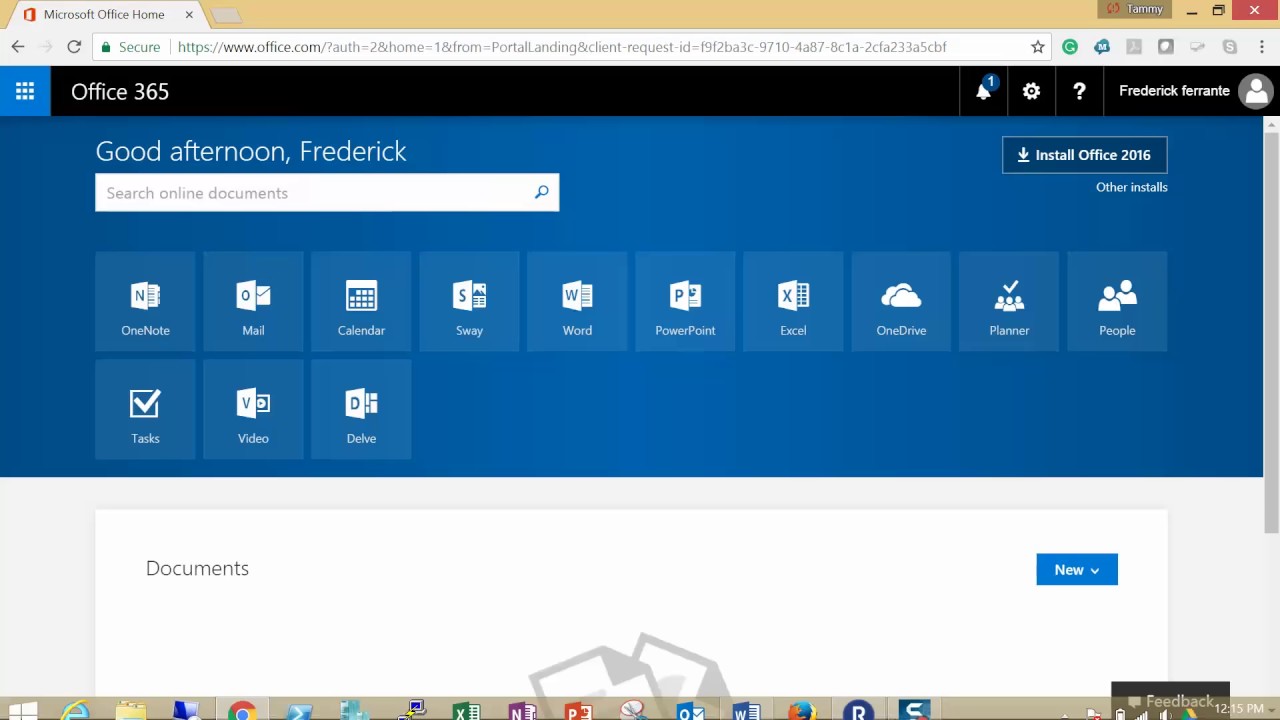Image resolution: width=1280 pixels, height=720 pixels.
Task: Open the Adobe PDF extension icon
Action: point(1134,47)
